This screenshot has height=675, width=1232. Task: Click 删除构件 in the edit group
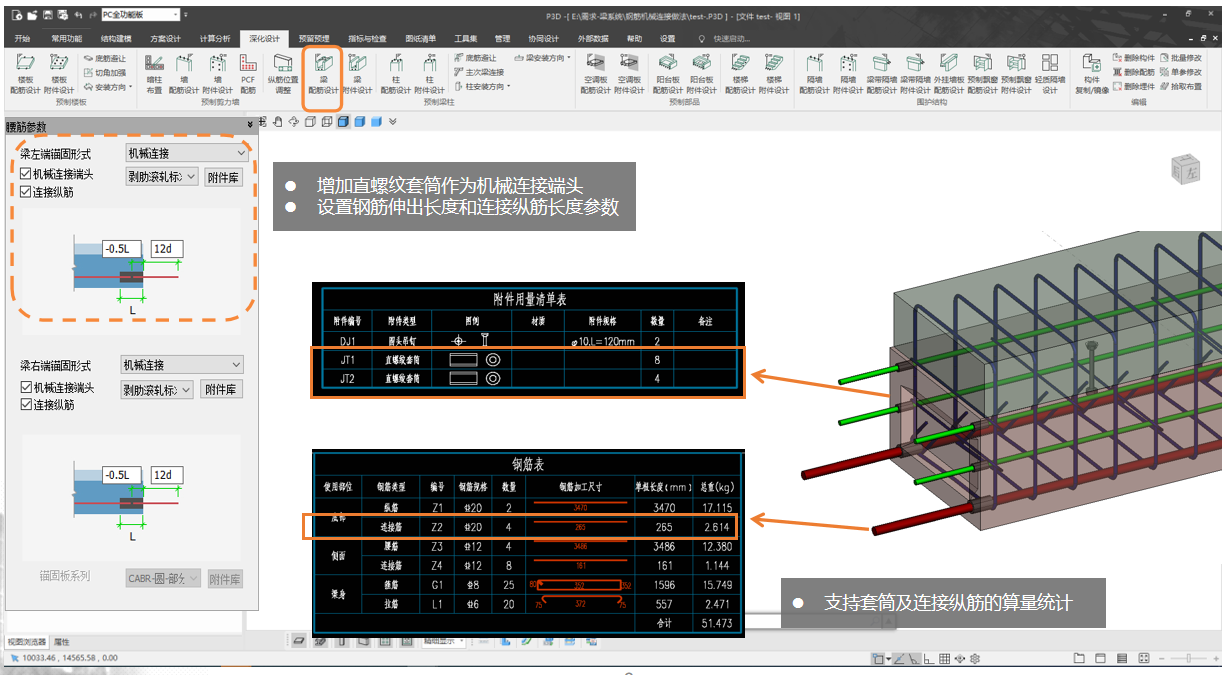[x=1133, y=58]
